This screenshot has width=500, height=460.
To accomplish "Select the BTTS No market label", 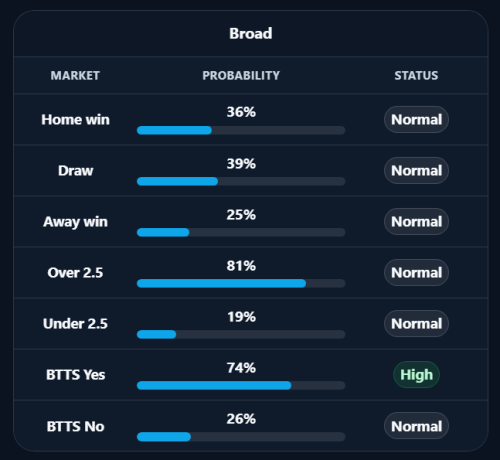I will pos(75,426).
